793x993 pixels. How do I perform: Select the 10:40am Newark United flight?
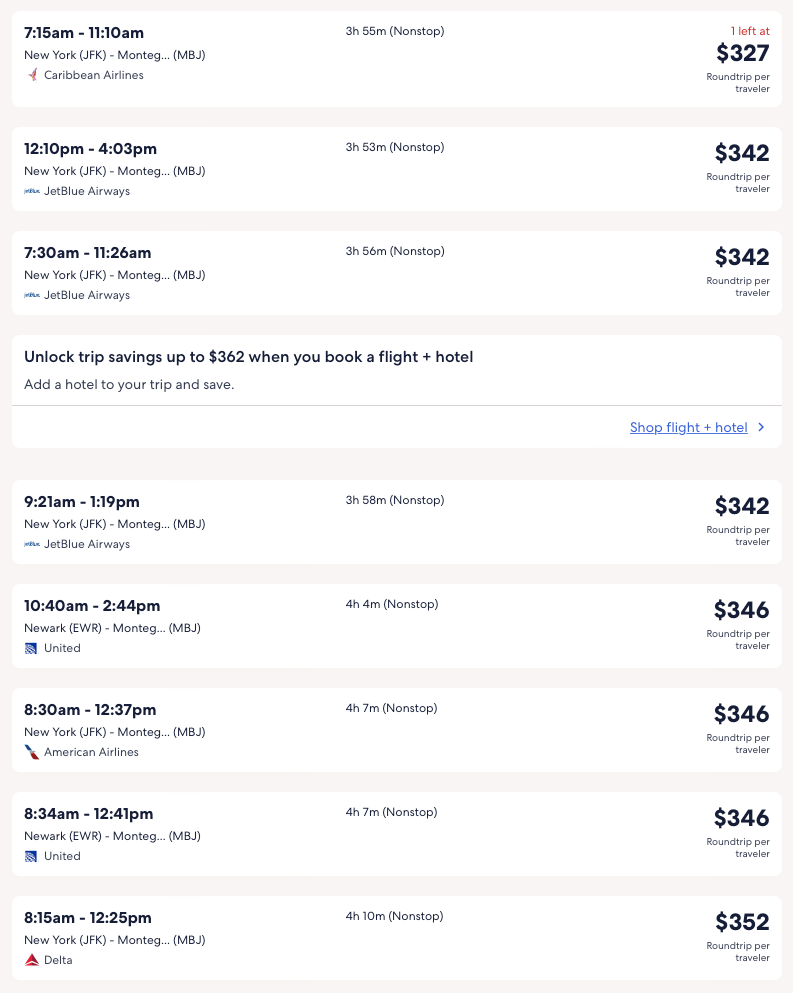92,606
